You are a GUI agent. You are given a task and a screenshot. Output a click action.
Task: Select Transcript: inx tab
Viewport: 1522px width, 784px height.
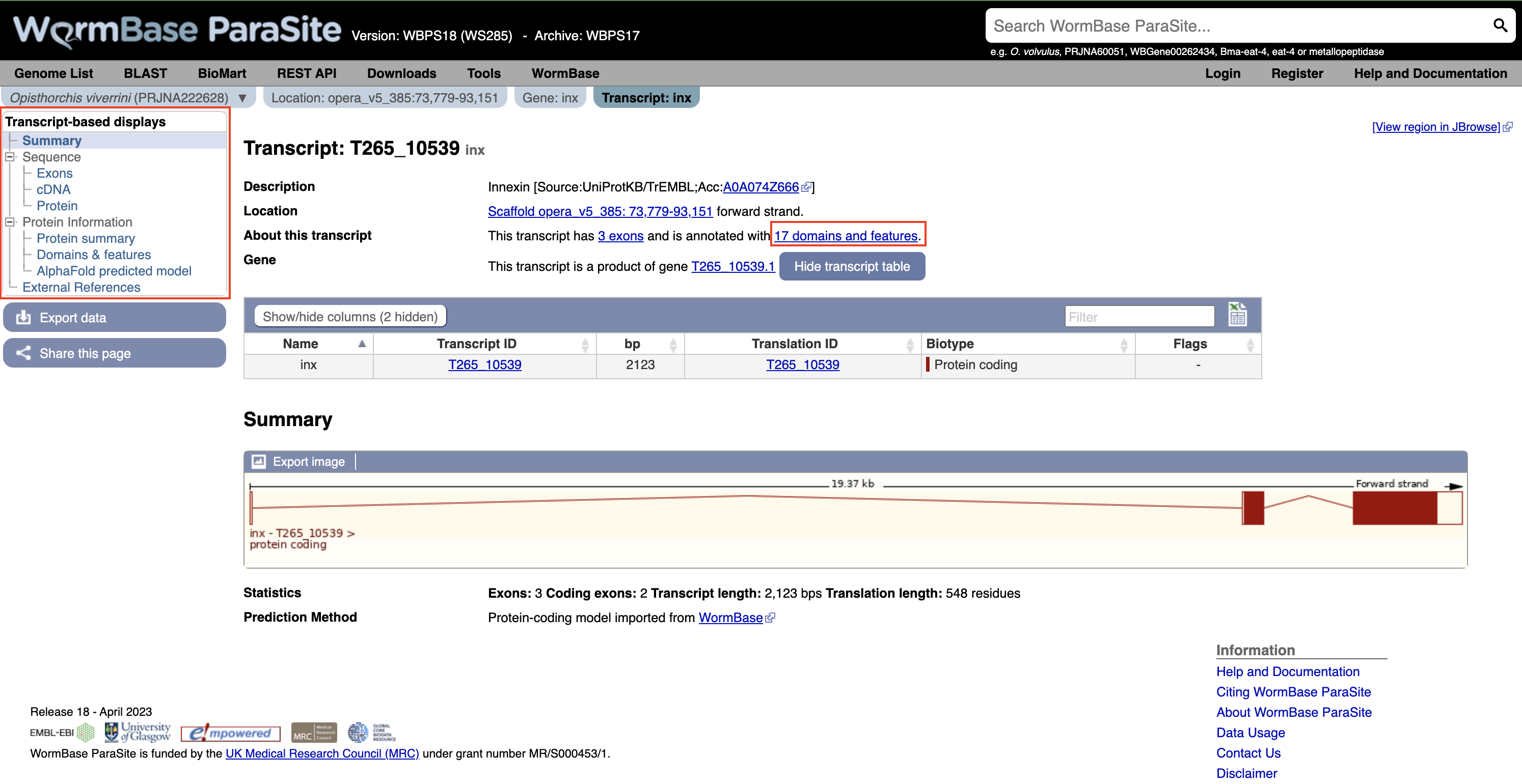[x=646, y=98]
